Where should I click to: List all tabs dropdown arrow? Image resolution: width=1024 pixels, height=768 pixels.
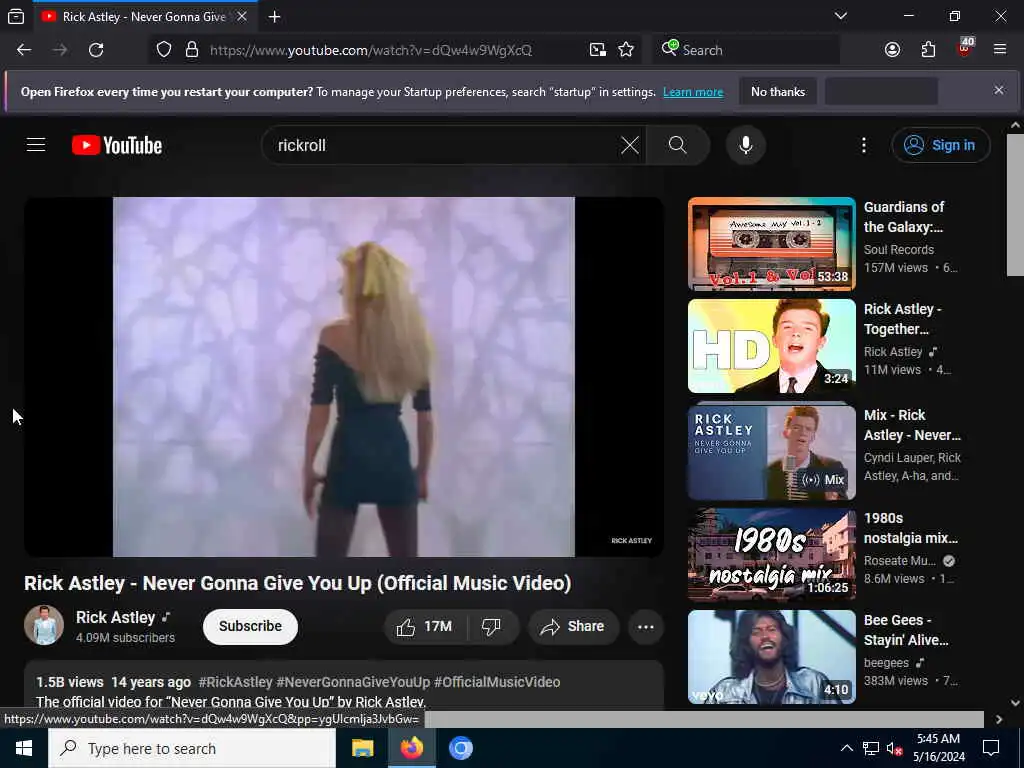[841, 16]
